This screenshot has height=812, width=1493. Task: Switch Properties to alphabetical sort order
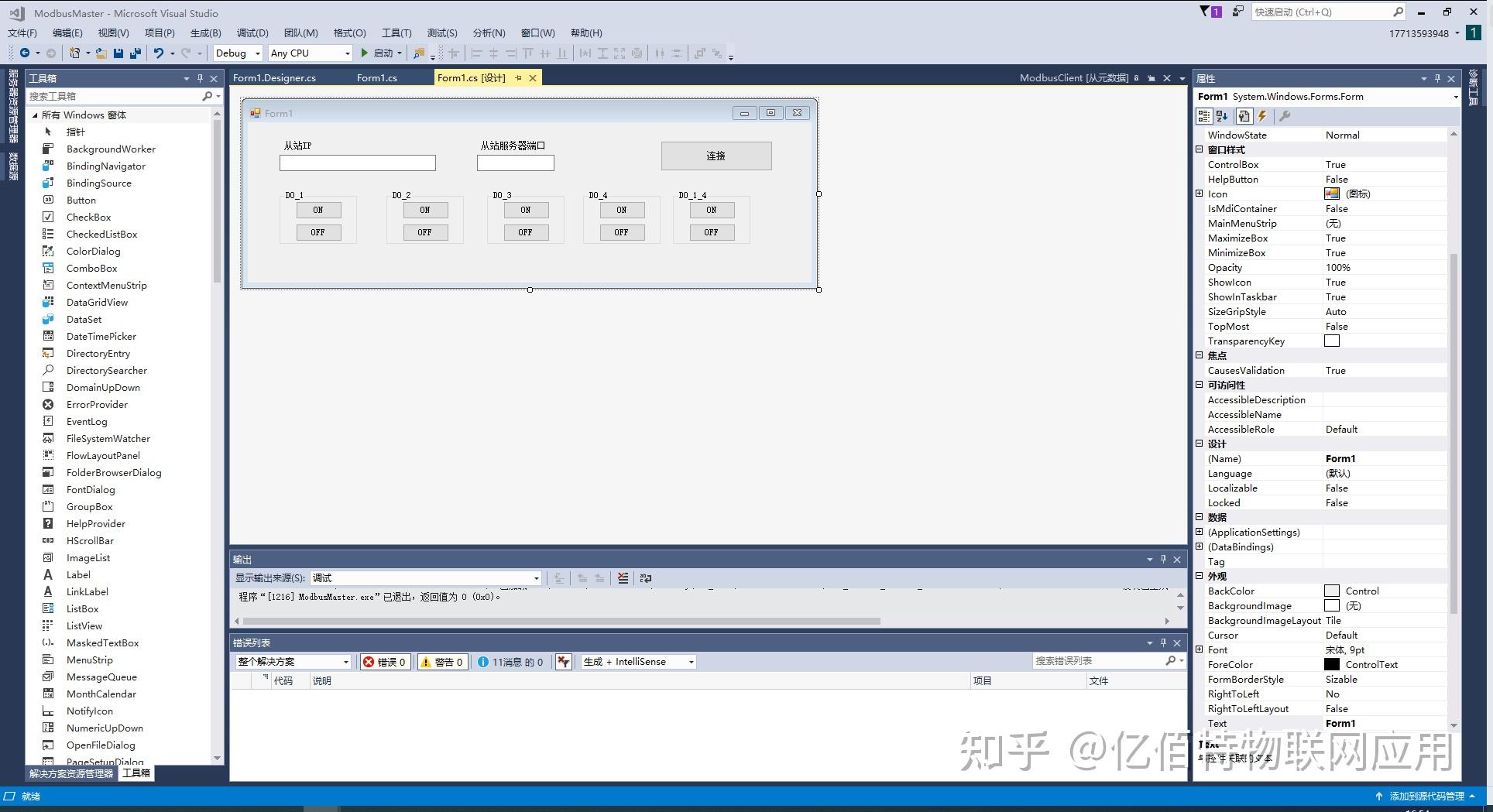click(1221, 116)
